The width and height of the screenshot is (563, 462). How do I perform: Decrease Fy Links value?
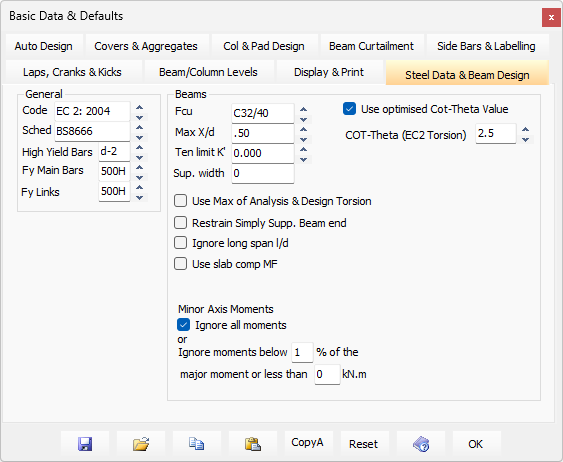140,198
